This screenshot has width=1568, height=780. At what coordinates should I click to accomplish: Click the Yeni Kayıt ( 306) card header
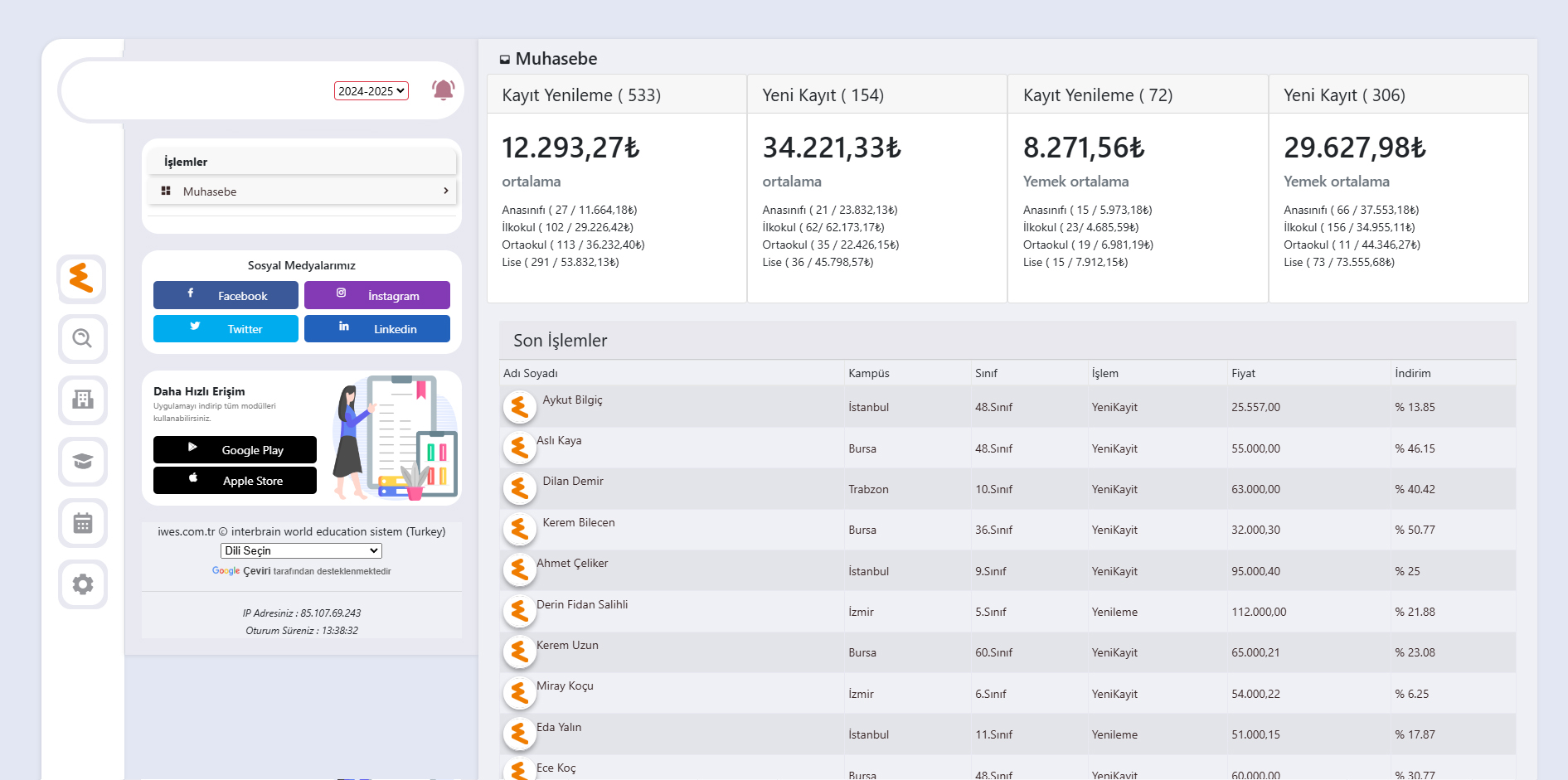click(1399, 94)
